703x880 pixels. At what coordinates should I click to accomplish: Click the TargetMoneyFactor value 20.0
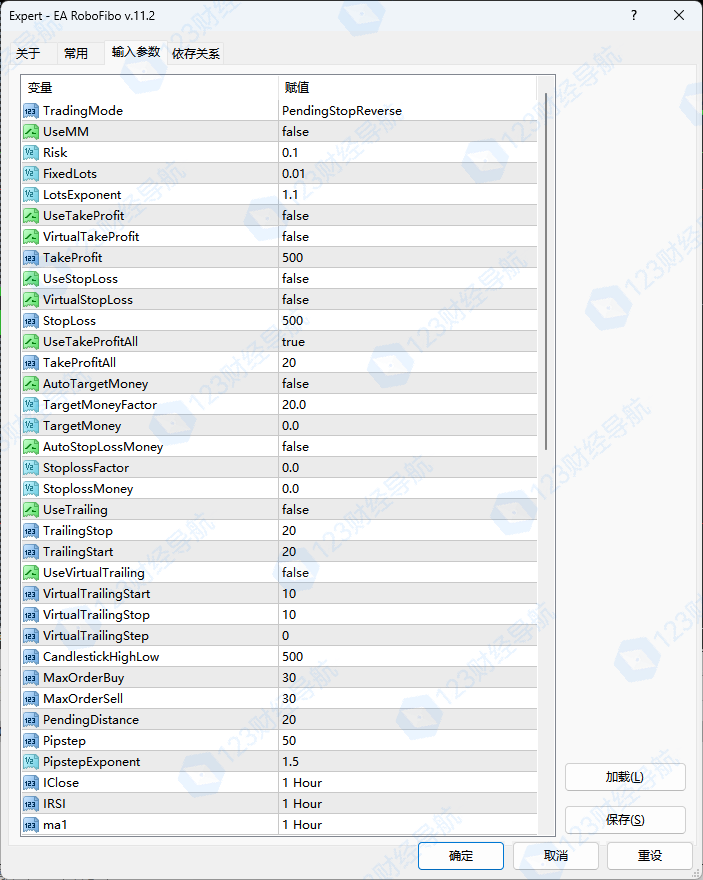[407, 405]
